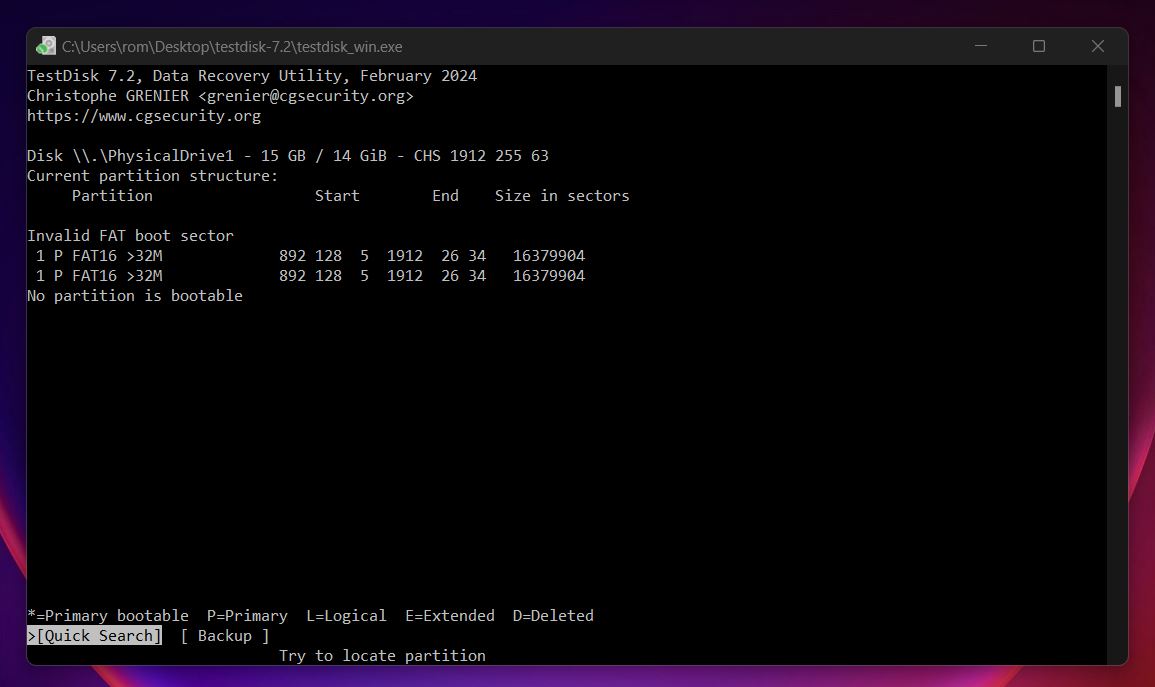Choose the Backup menu option
Viewport: 1155px width, 687px height.
click(x=225, y=635)
